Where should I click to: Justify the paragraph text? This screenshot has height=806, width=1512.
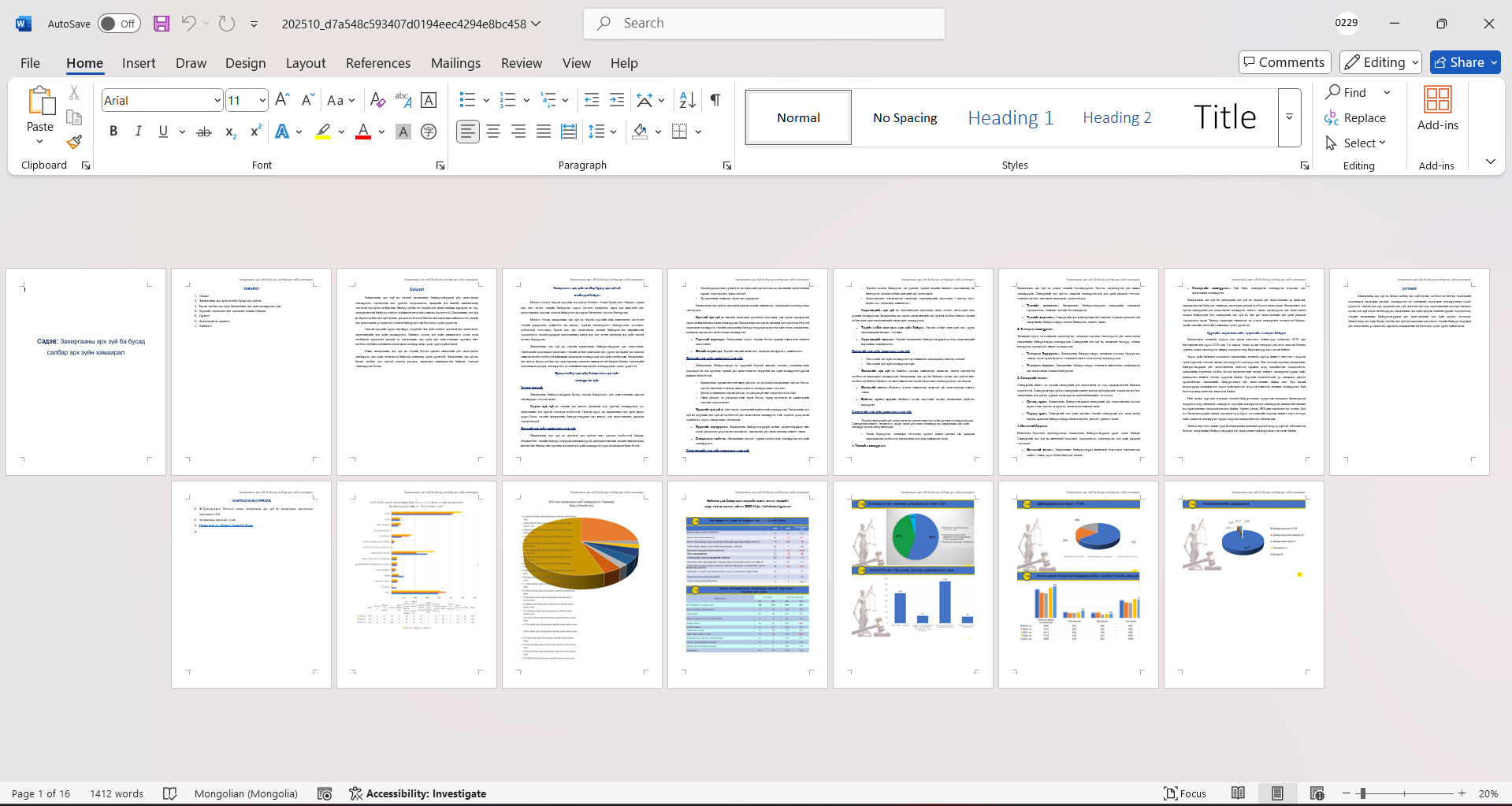tap(544, 132)
